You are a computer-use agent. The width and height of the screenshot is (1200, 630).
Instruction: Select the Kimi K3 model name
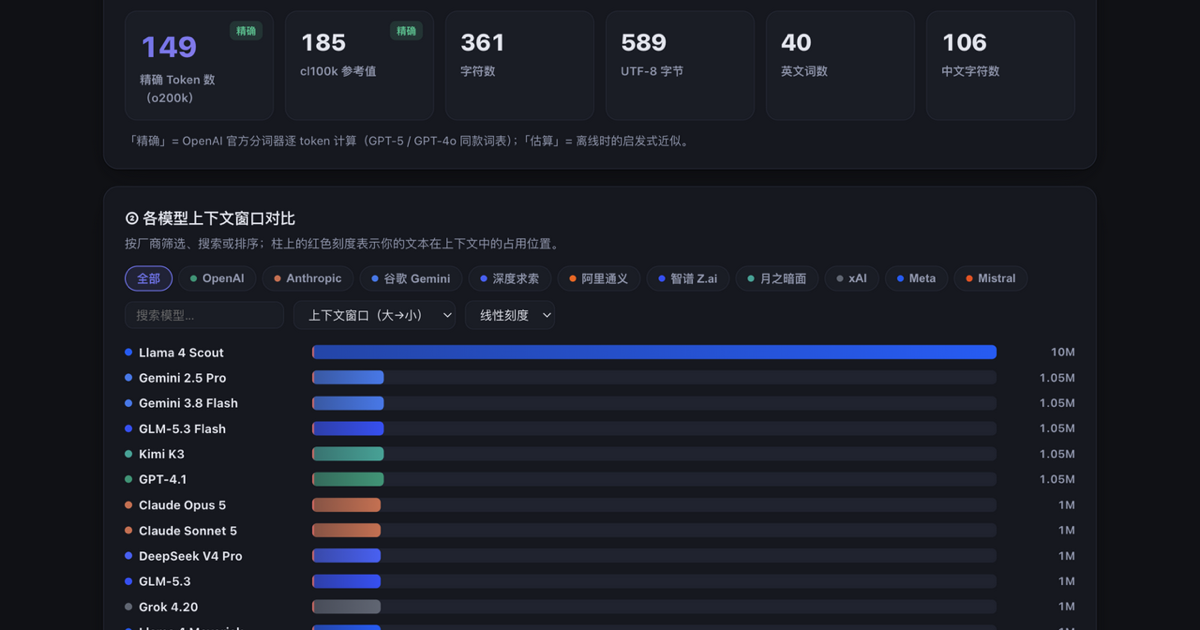pos(161,454)
